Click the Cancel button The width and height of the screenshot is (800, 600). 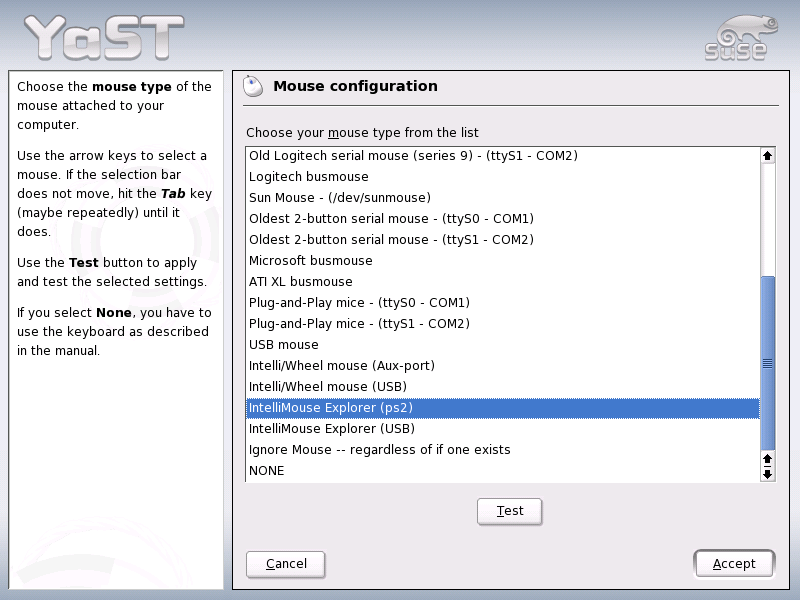[x=286, y=564]
